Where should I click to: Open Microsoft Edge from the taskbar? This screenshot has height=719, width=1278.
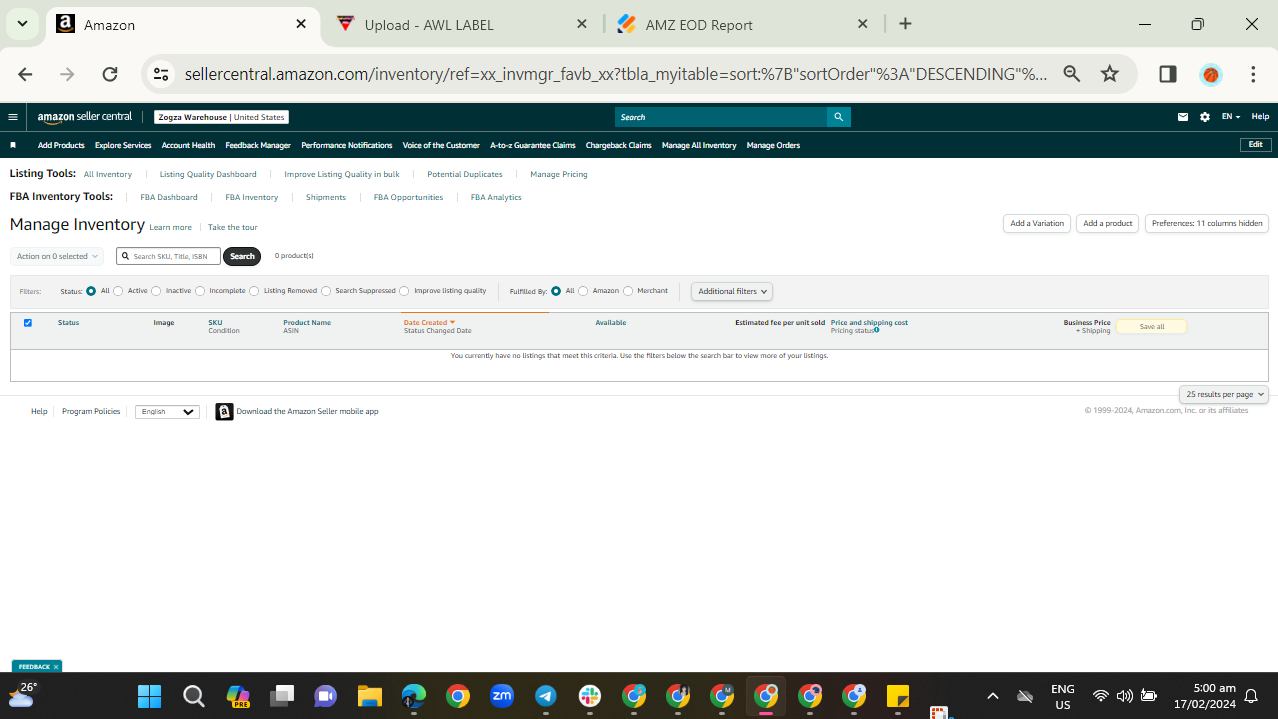coord(414,696)
